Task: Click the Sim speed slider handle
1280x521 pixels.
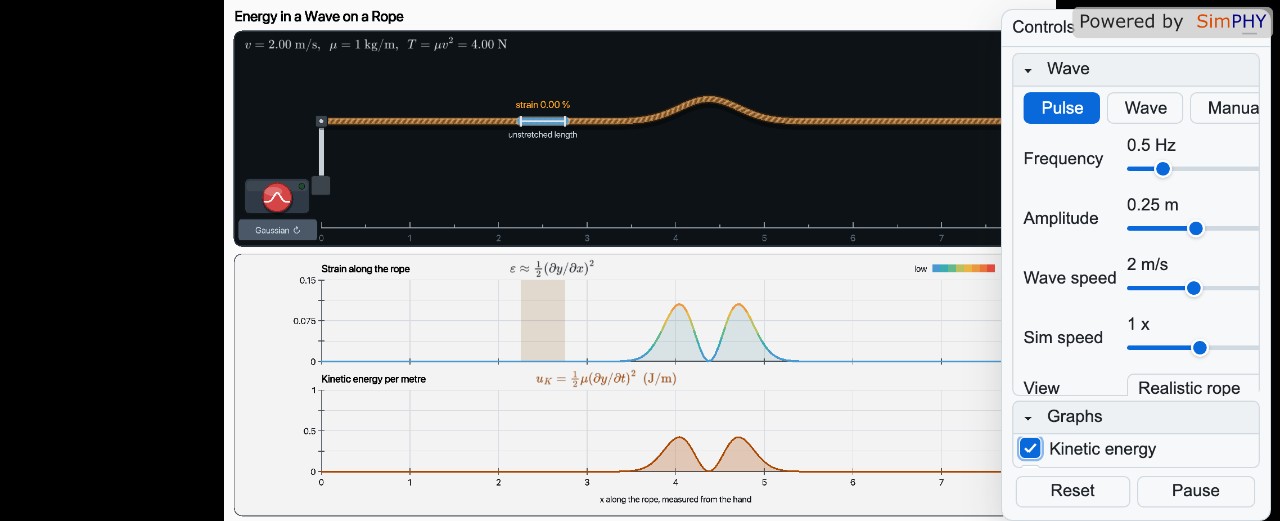Action: (1199, 348)
